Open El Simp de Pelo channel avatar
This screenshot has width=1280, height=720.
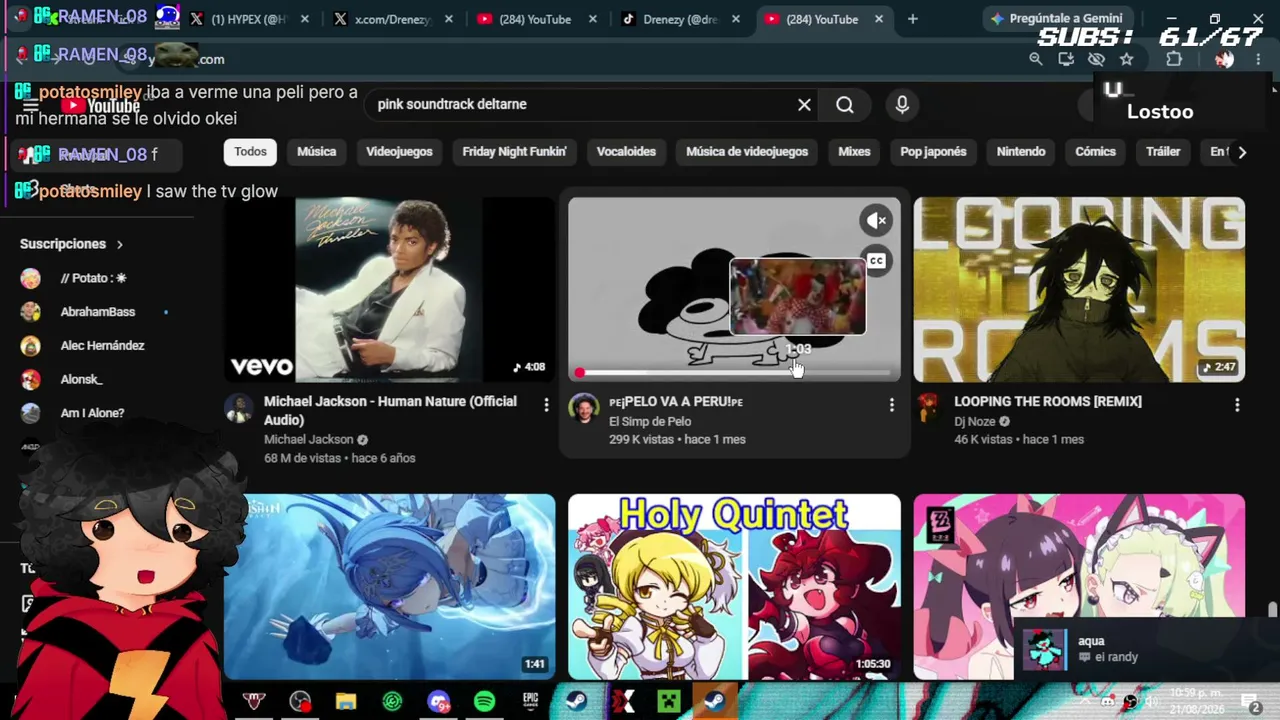point(584,408)
